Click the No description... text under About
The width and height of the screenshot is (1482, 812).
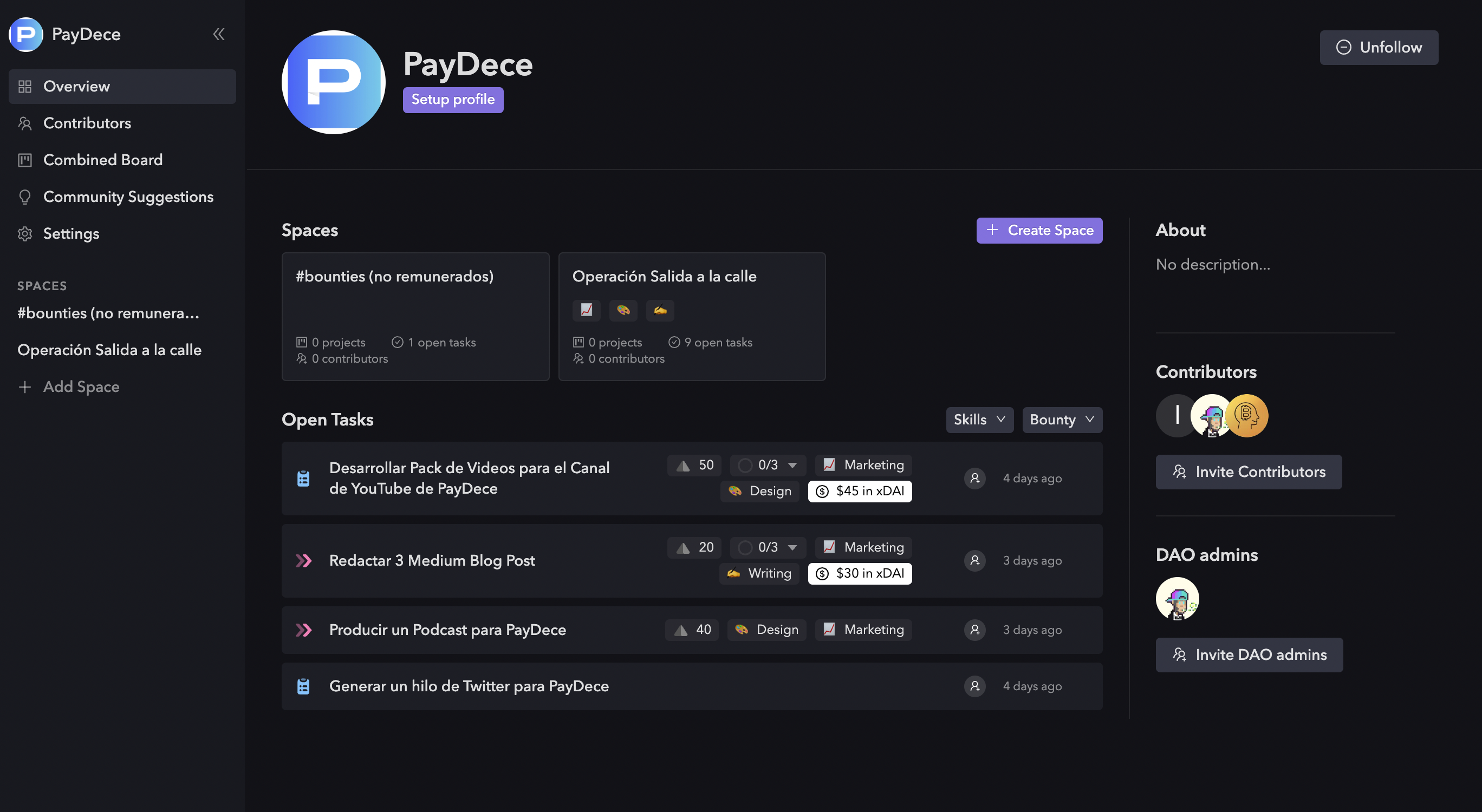coord(1213,265)
